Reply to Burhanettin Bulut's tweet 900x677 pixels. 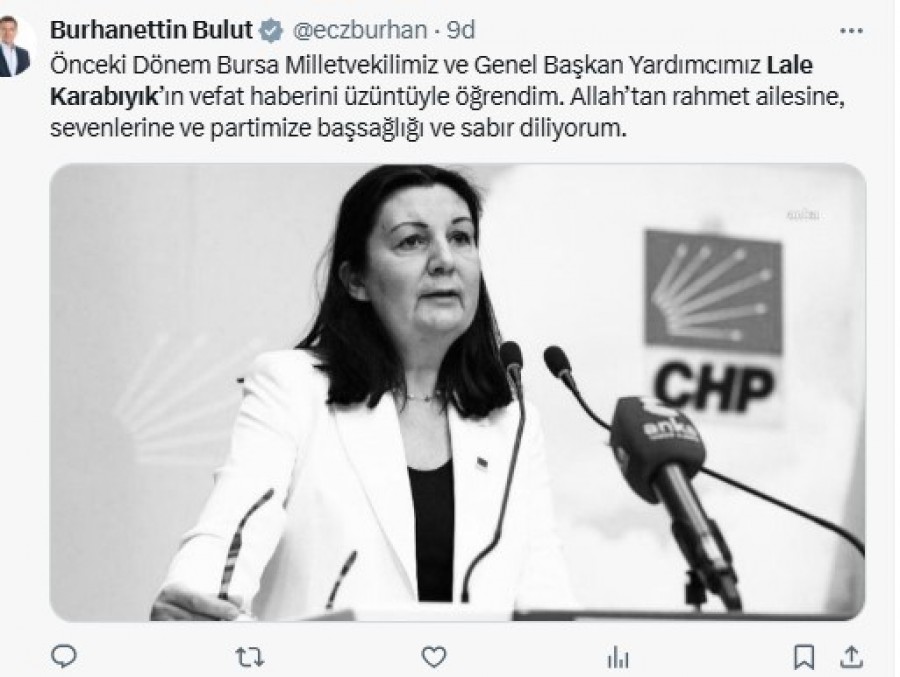(64, 656)
